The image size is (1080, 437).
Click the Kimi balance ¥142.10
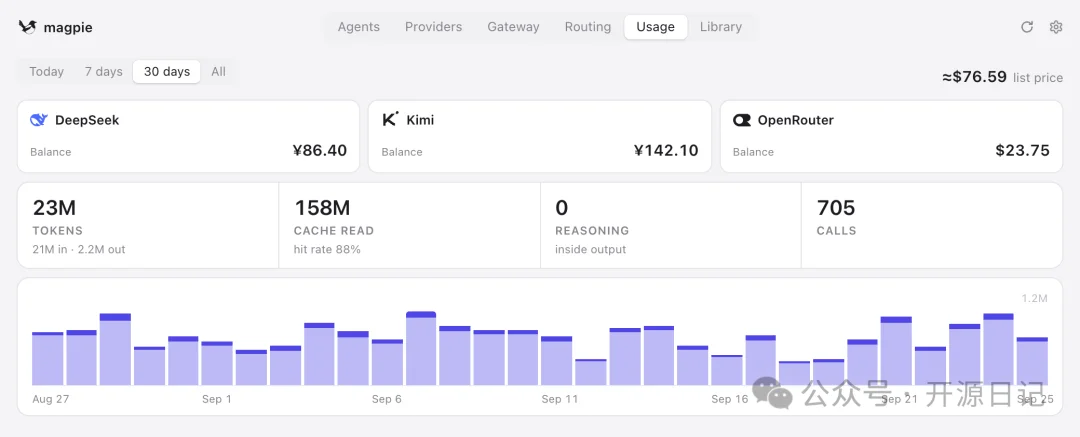[x=666, y=150]
